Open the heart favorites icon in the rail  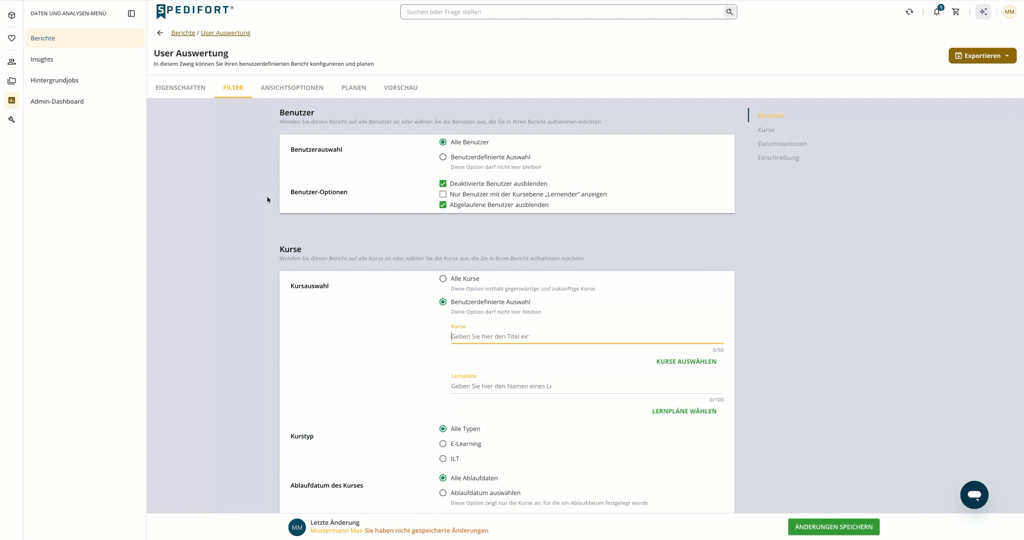pyautogui.click(x=11, y=39)
